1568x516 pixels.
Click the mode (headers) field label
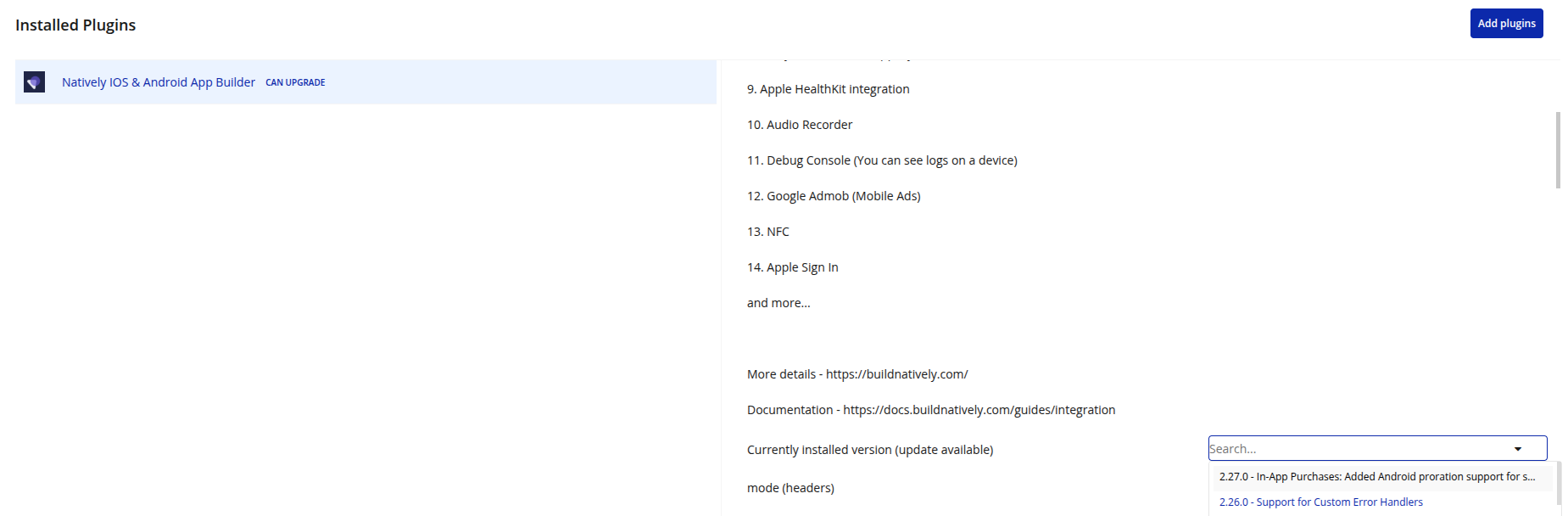point(790,488)
